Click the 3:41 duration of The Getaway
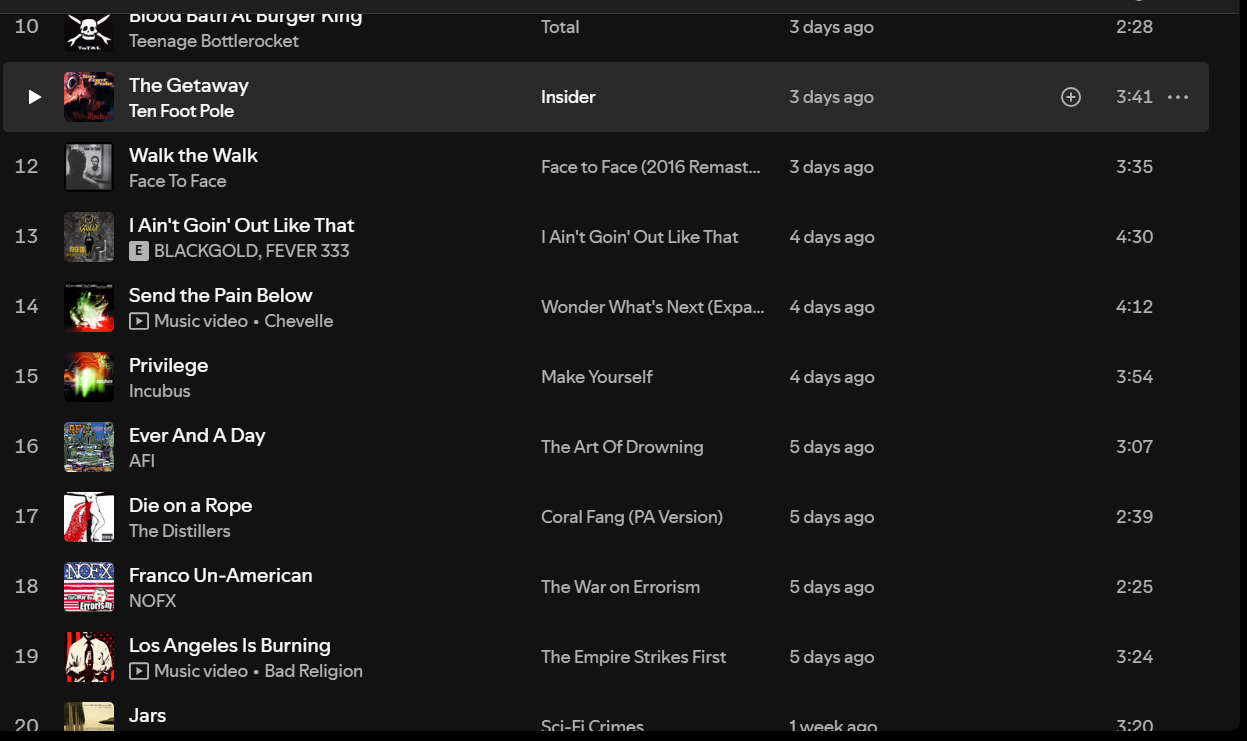The width and height of the screenshot is (1247, 741). point(1134,97)
